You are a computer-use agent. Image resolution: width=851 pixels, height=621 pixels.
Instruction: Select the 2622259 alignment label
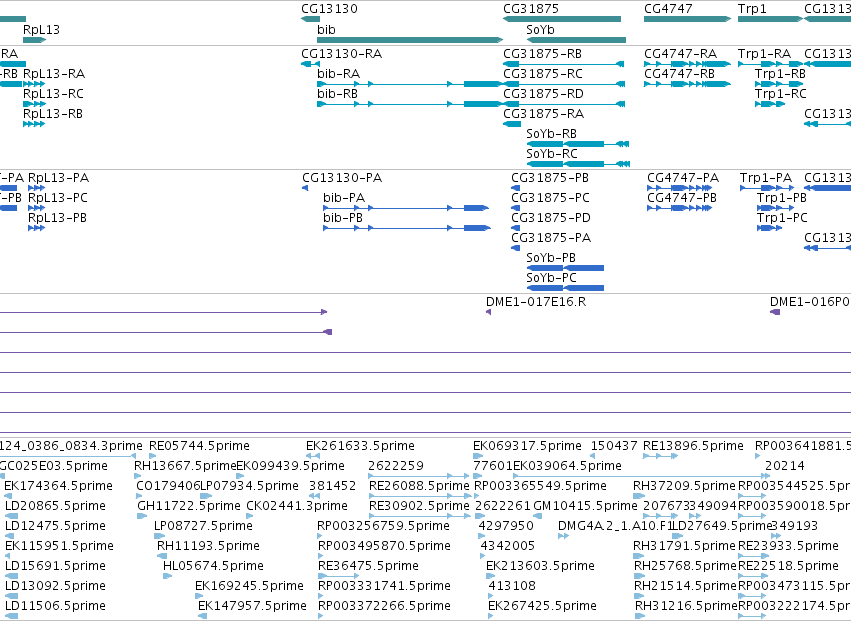click(396, 466)
